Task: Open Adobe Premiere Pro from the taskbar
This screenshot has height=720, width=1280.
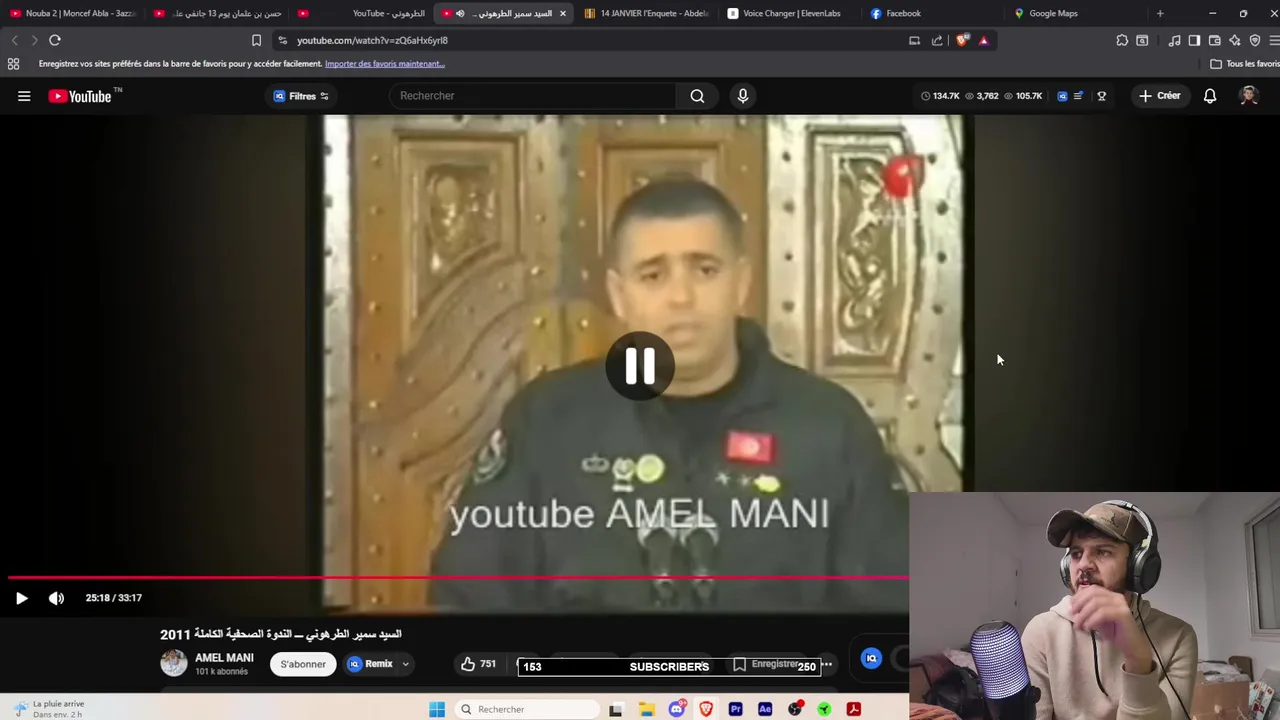Action: pos(735,709)
